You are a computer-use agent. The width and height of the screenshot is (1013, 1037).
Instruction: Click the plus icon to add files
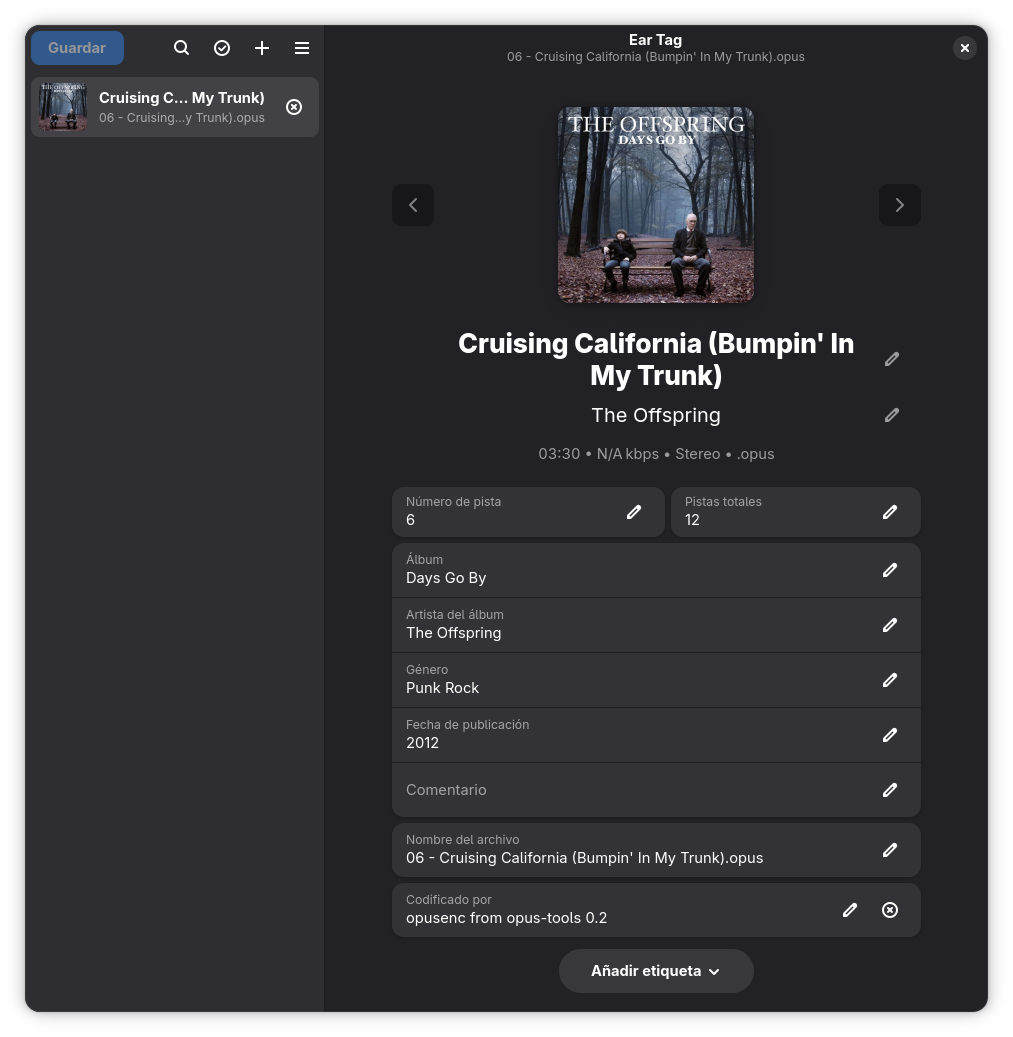pos(262,48)
